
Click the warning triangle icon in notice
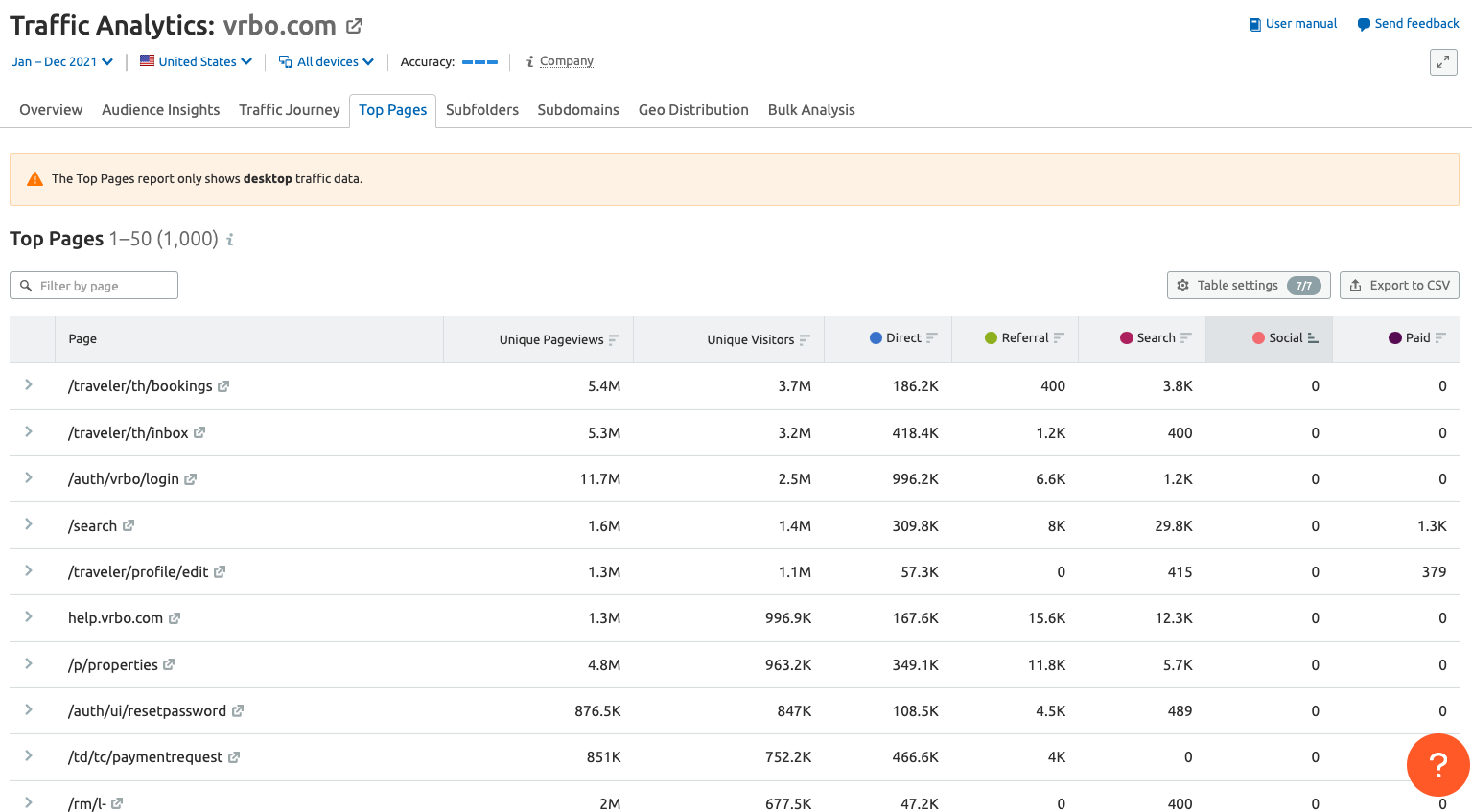tap(35, 179)
